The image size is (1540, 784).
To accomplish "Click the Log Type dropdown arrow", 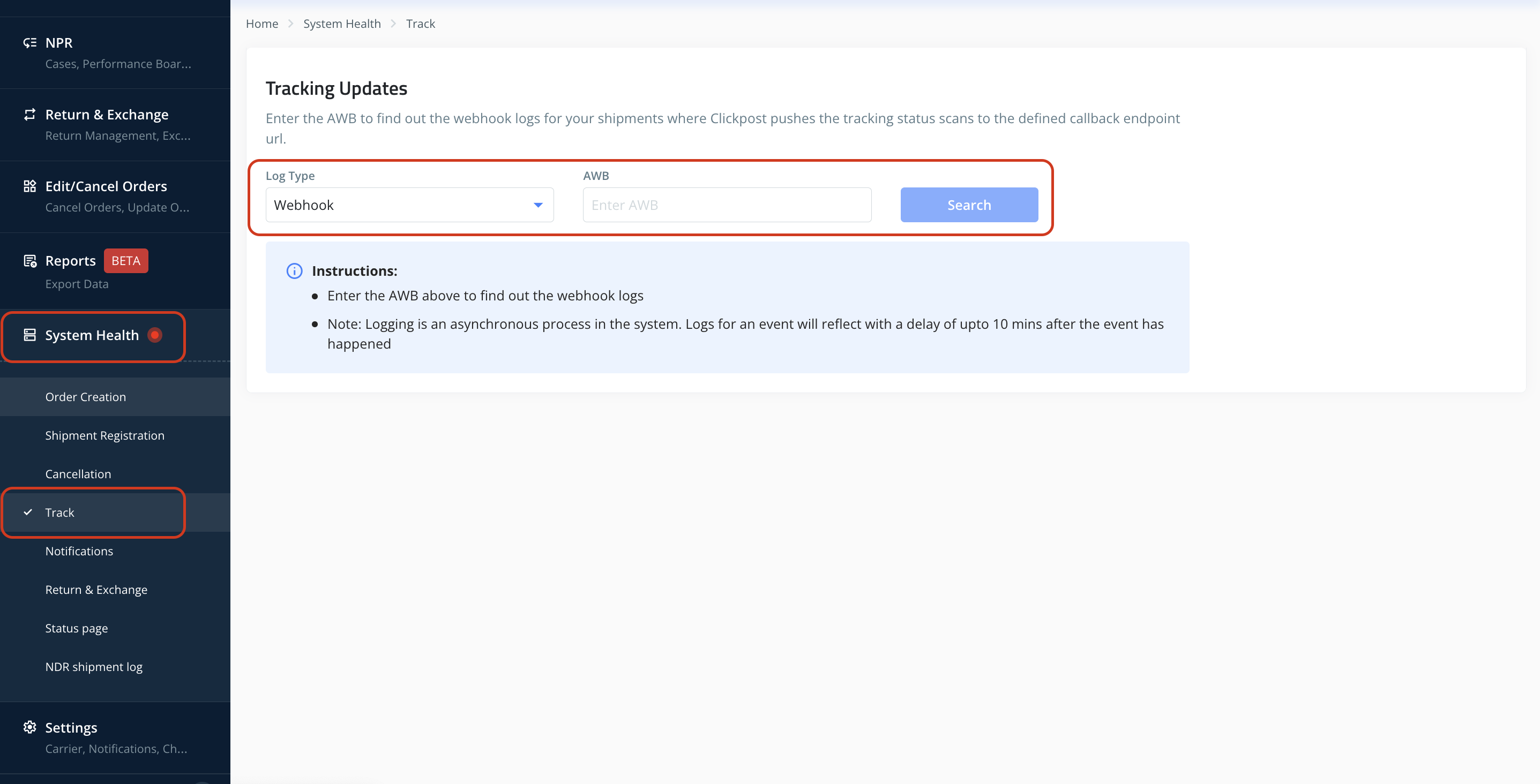I will (x=537, y=205).
